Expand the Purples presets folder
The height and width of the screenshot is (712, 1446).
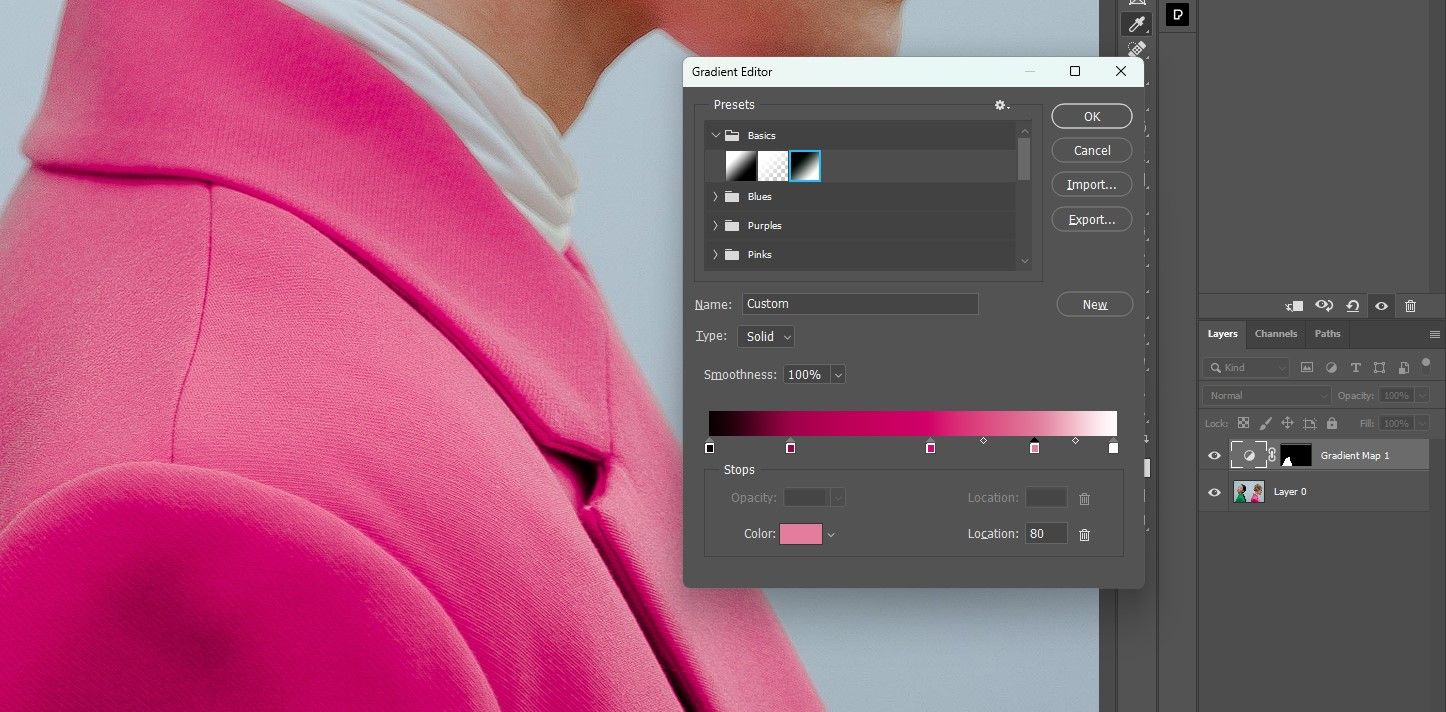click(x=715, y=226)
